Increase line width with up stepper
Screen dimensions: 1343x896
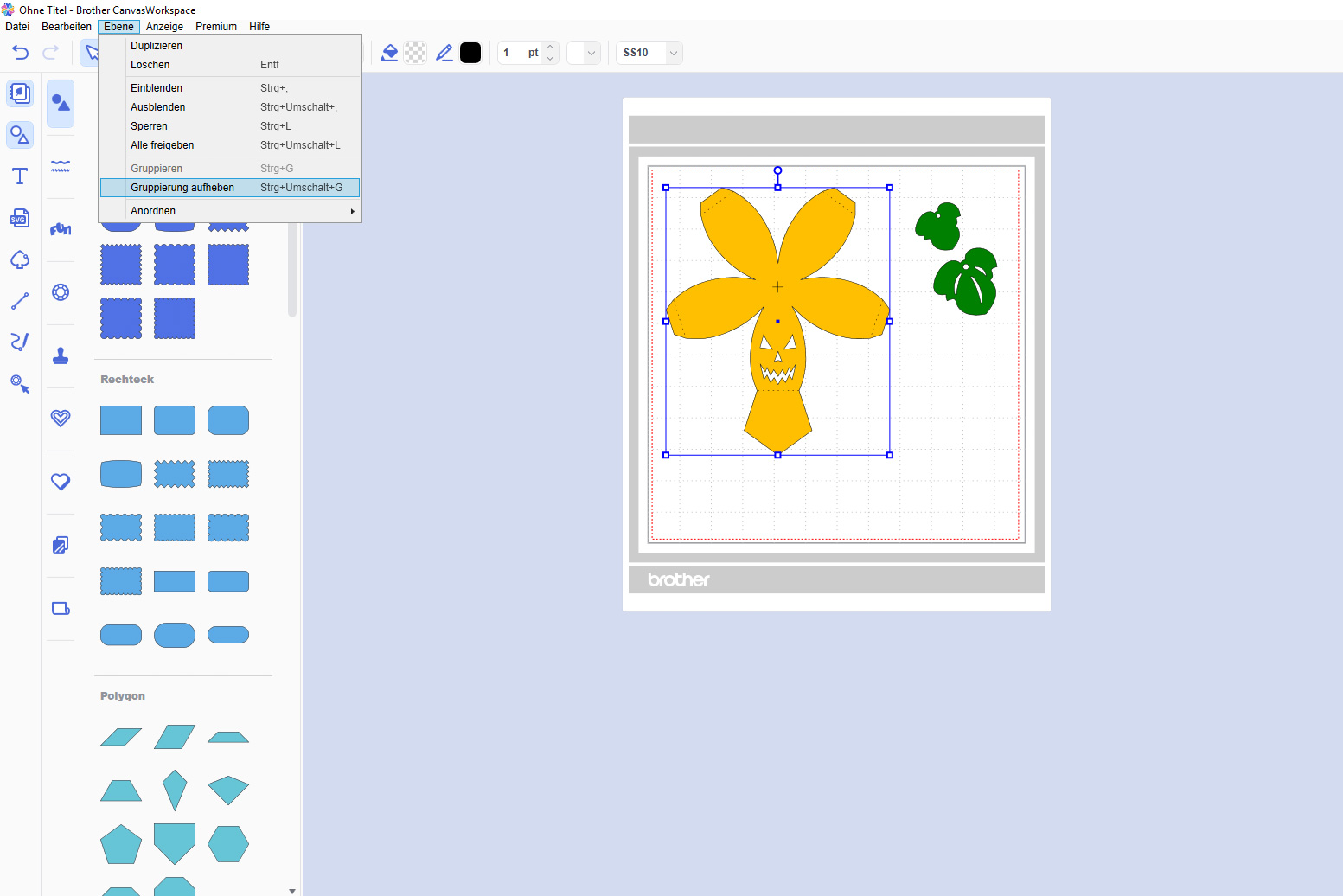pos(550,48)
